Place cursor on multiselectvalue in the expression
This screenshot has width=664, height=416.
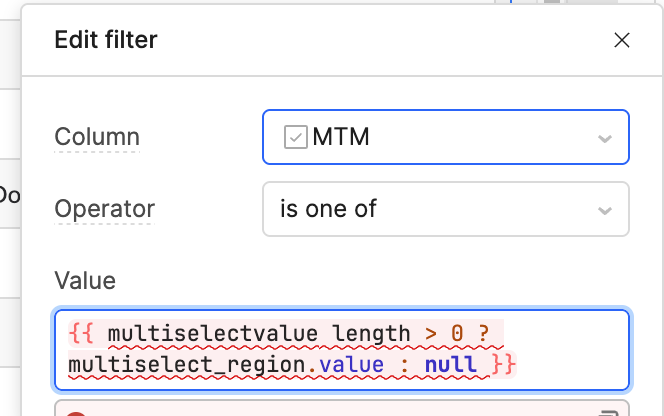(213, 334)
